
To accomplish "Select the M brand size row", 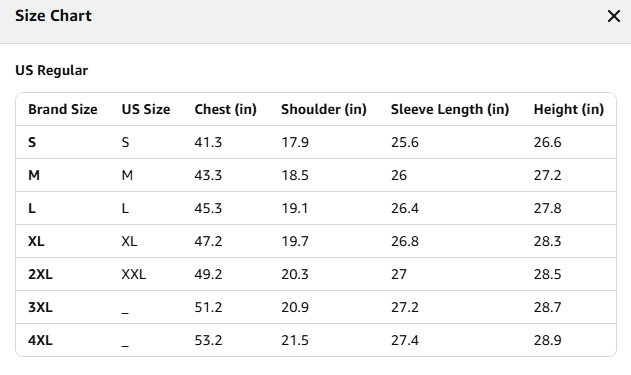I will 316,175.
